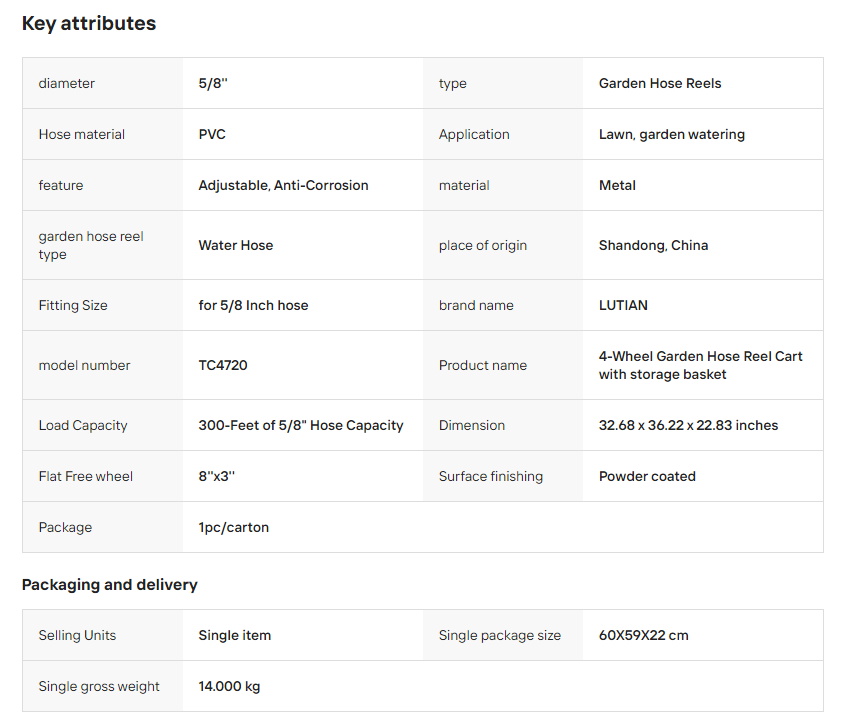Click the Shandong, China origin value

(x=653, y=246)
